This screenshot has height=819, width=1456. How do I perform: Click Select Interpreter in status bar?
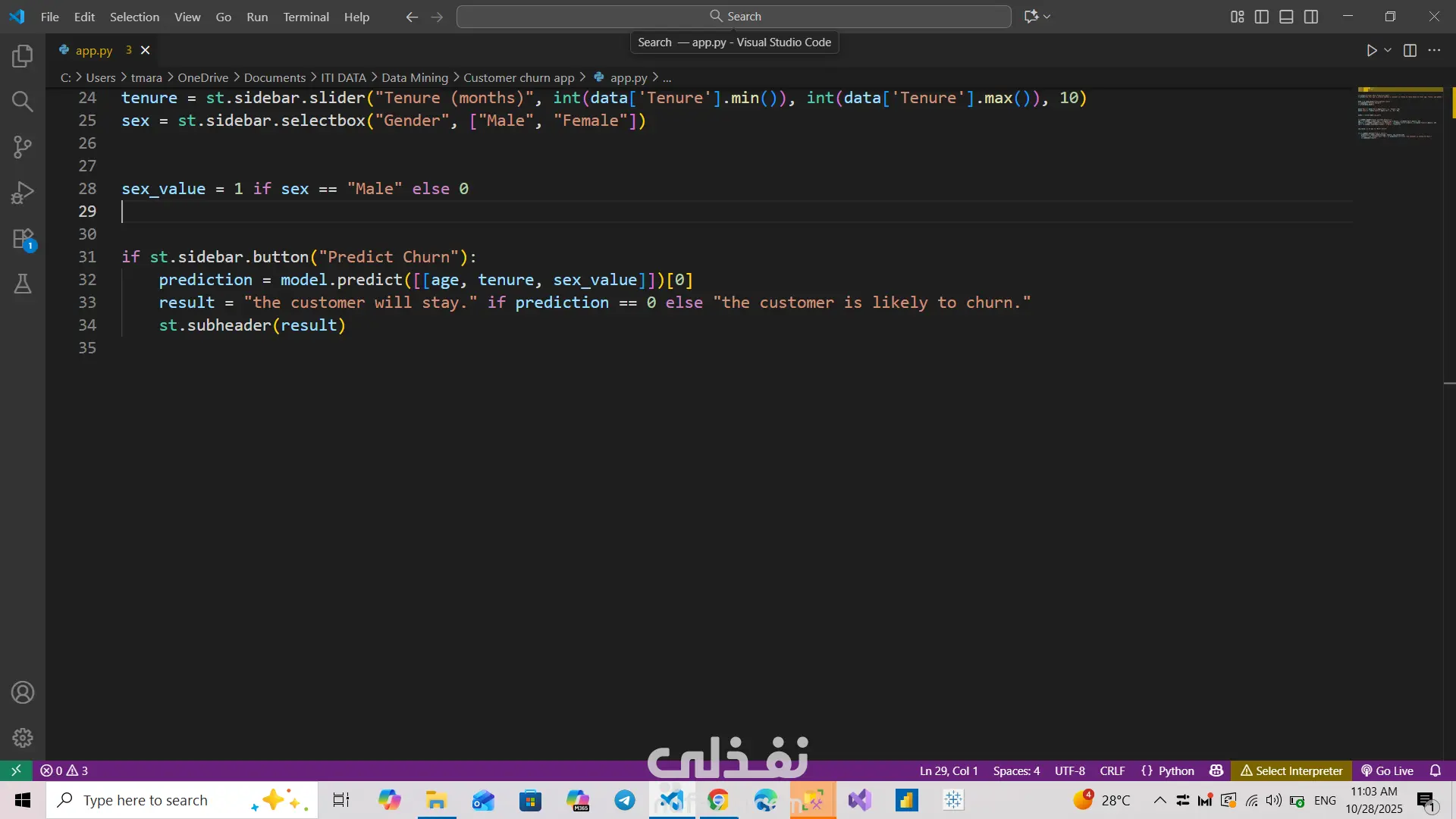(1291, 770)
